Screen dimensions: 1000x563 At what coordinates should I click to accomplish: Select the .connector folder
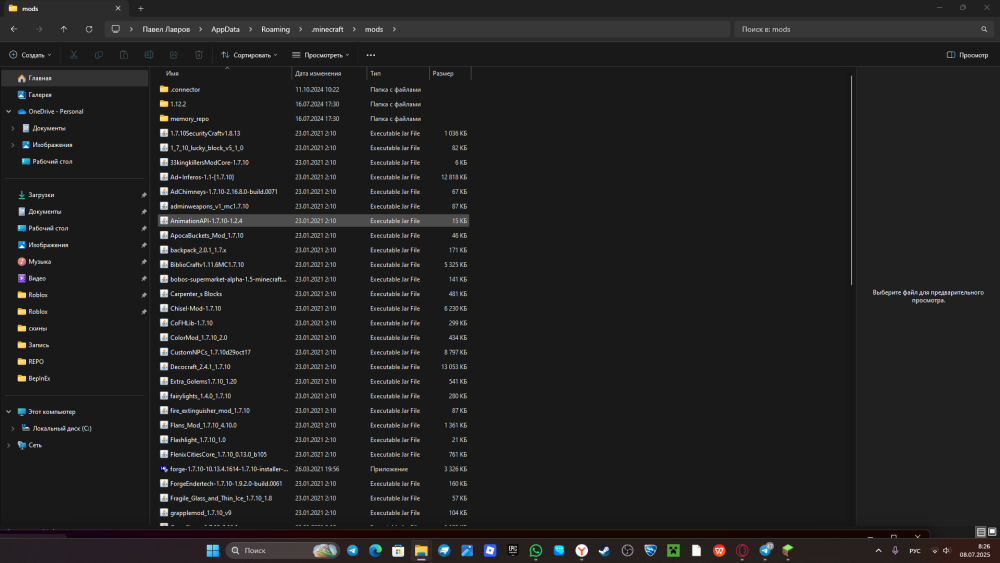(313, 89)
